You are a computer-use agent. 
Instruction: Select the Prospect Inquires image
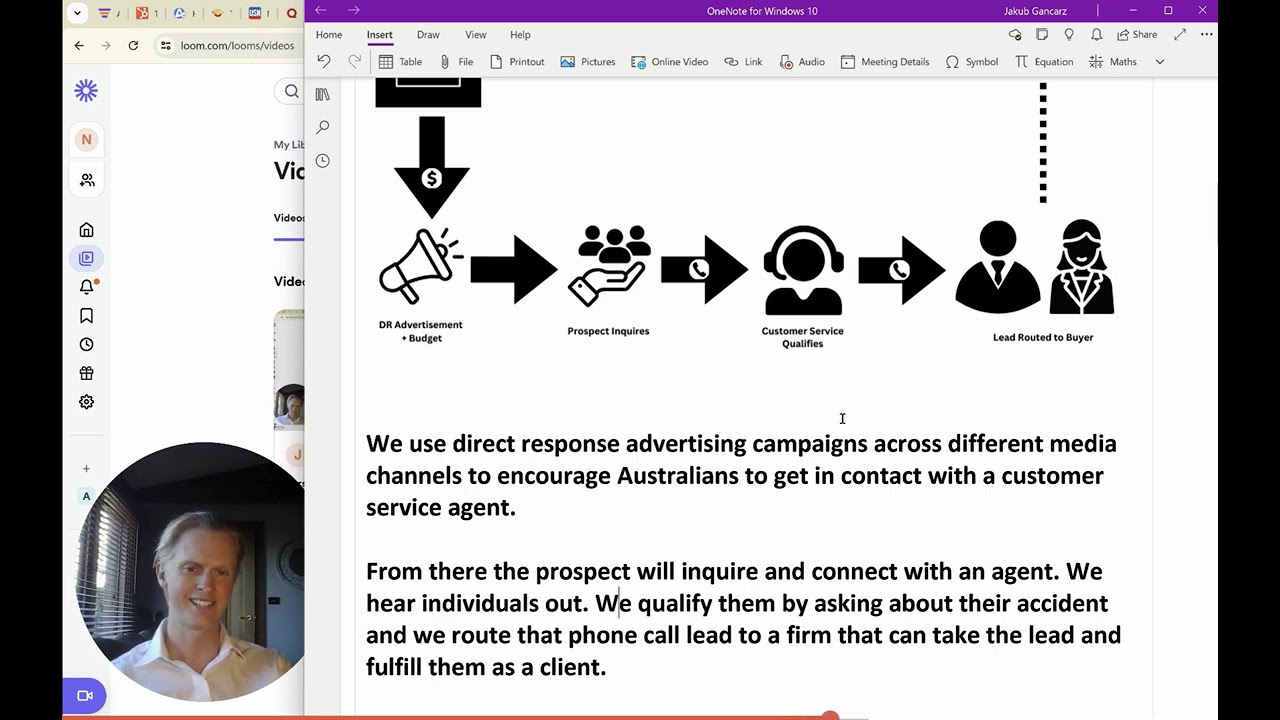[608, 266]
